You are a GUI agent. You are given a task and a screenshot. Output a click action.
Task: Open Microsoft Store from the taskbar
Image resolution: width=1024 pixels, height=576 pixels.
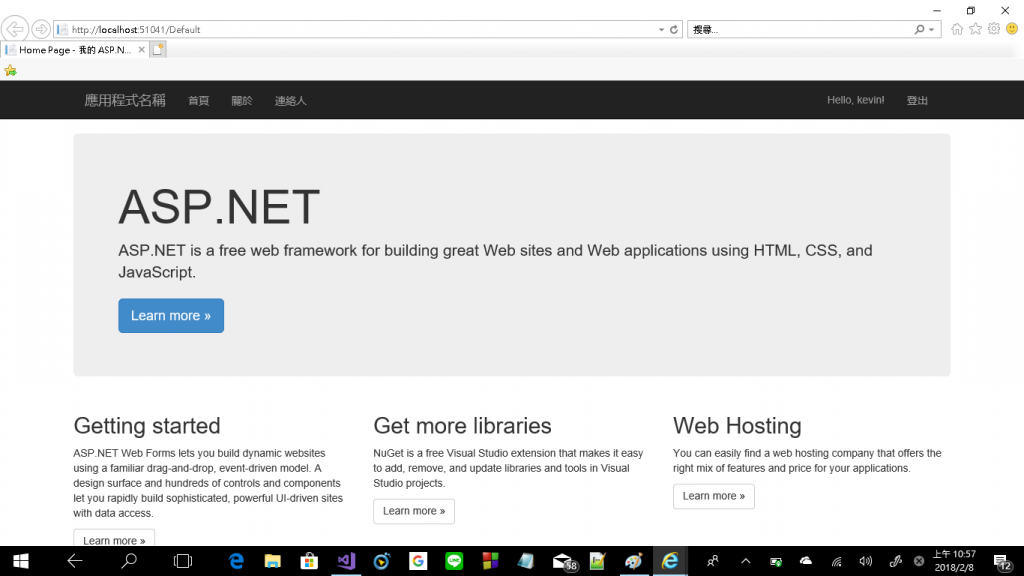click(309, 561)
